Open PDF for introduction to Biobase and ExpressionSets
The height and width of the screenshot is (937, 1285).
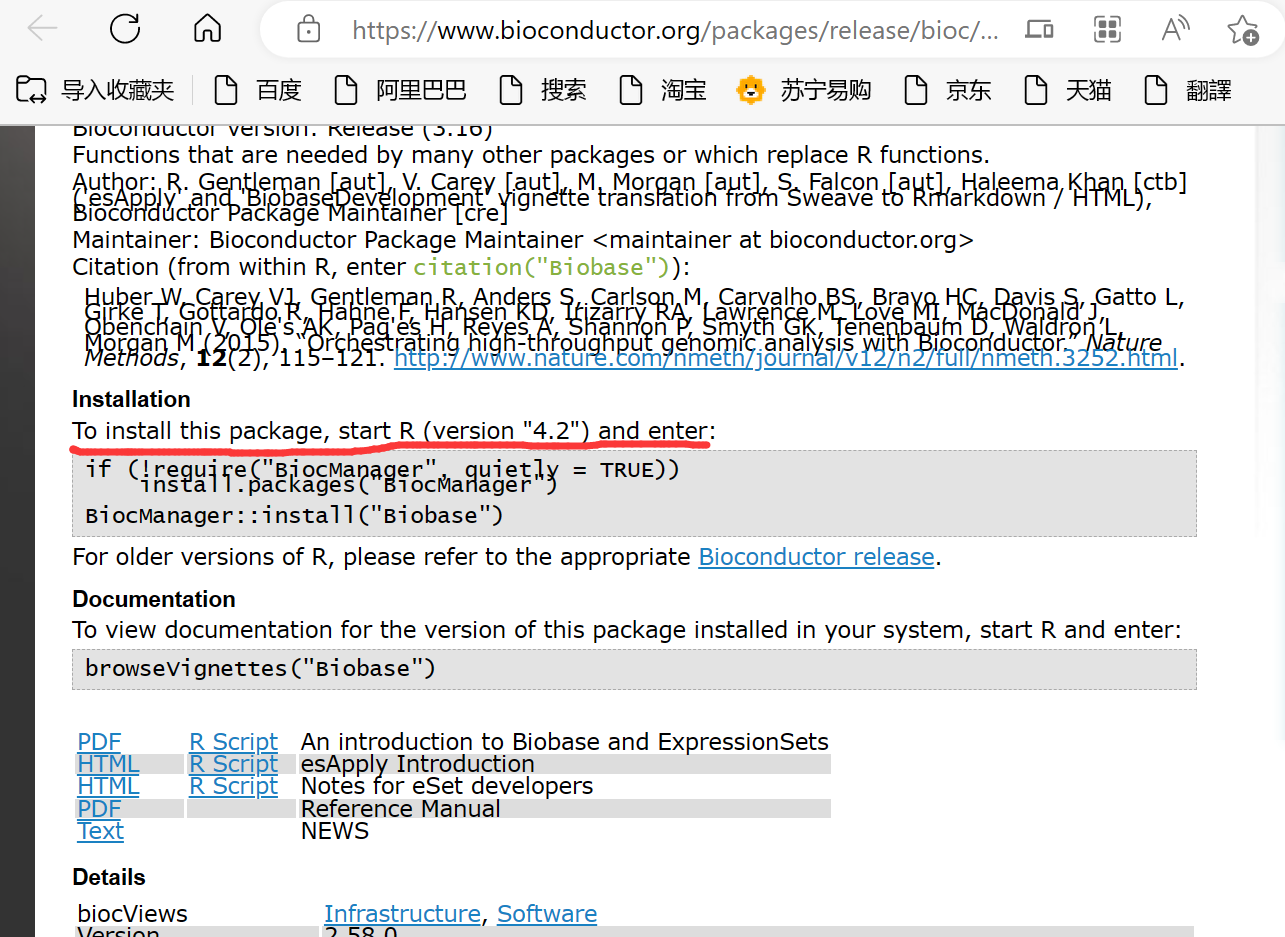click(x=99, y=742)
